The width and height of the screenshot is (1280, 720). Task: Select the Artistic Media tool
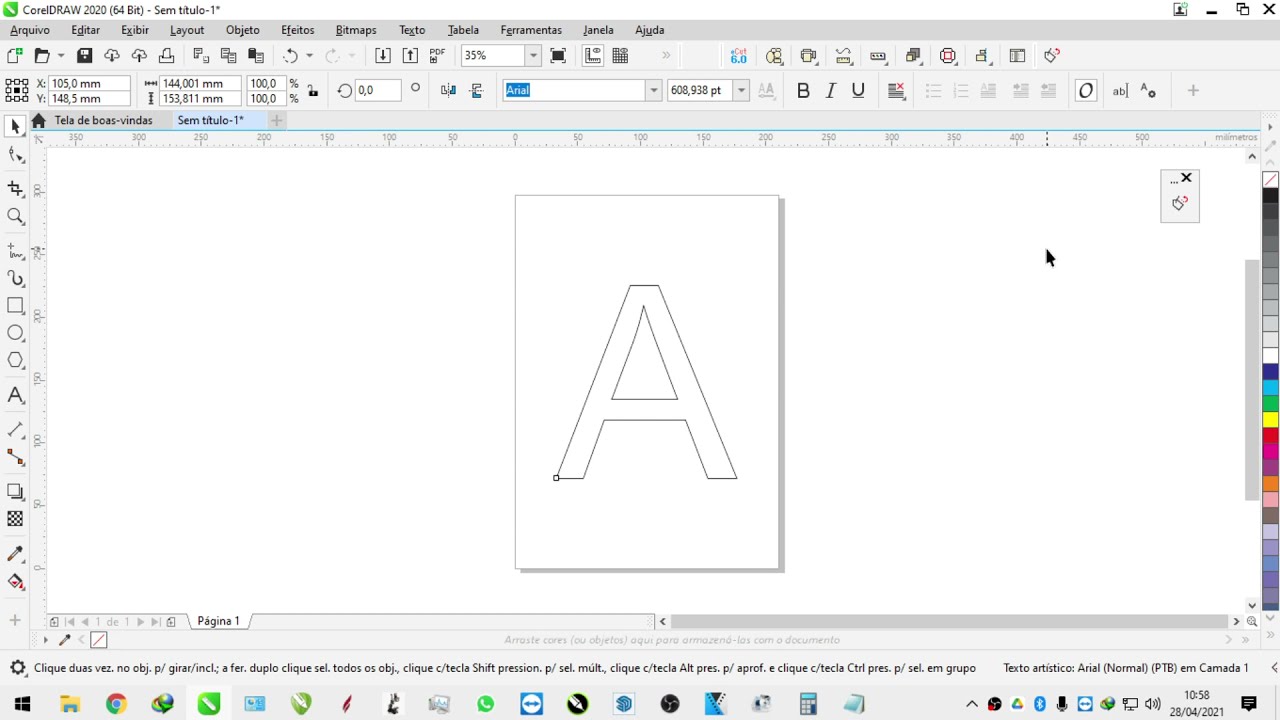15,278
